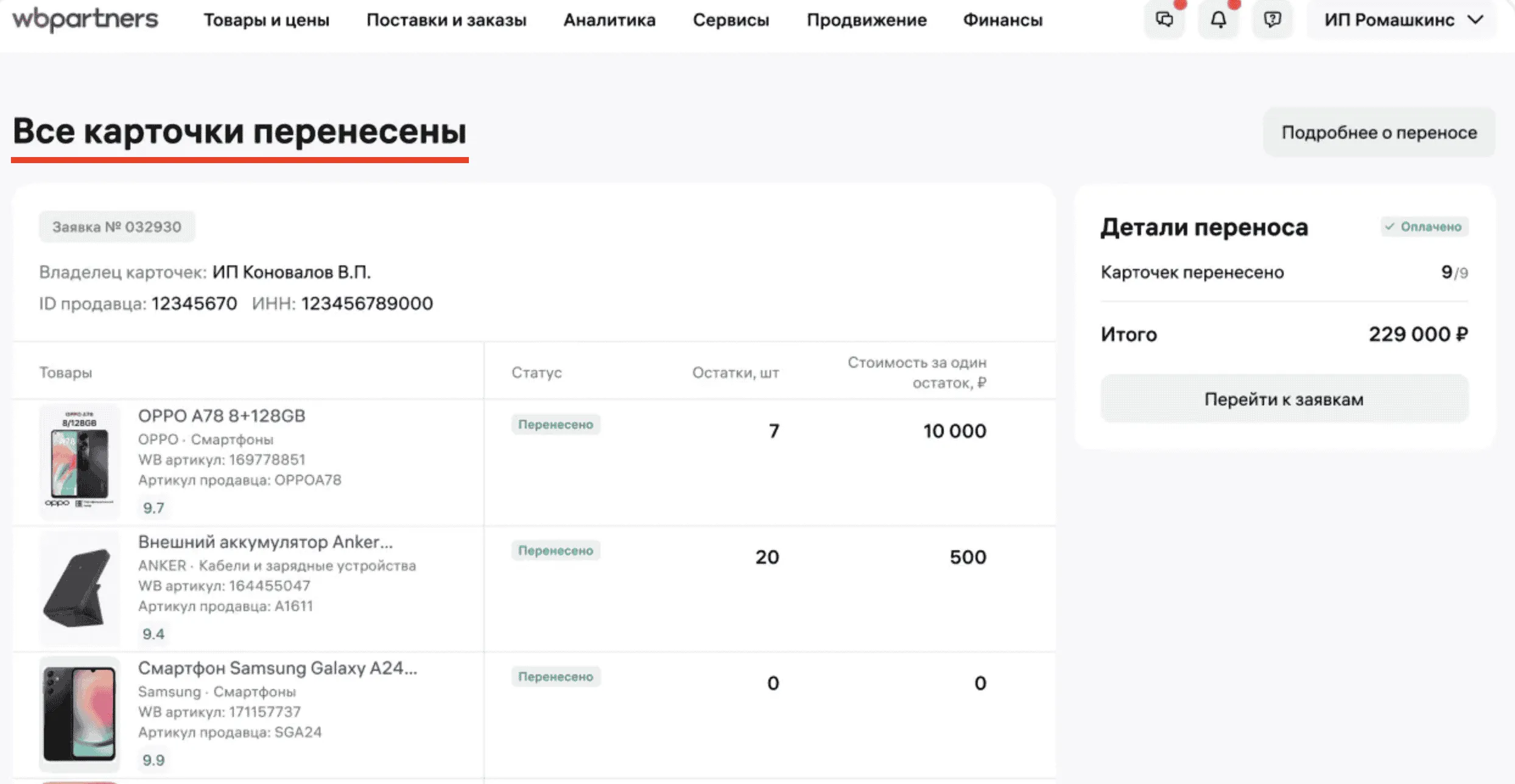Click the Перенесено chip for Samsung Galaxy A24
Screen dimensions: 1515x784
click(x=555, y=676)
